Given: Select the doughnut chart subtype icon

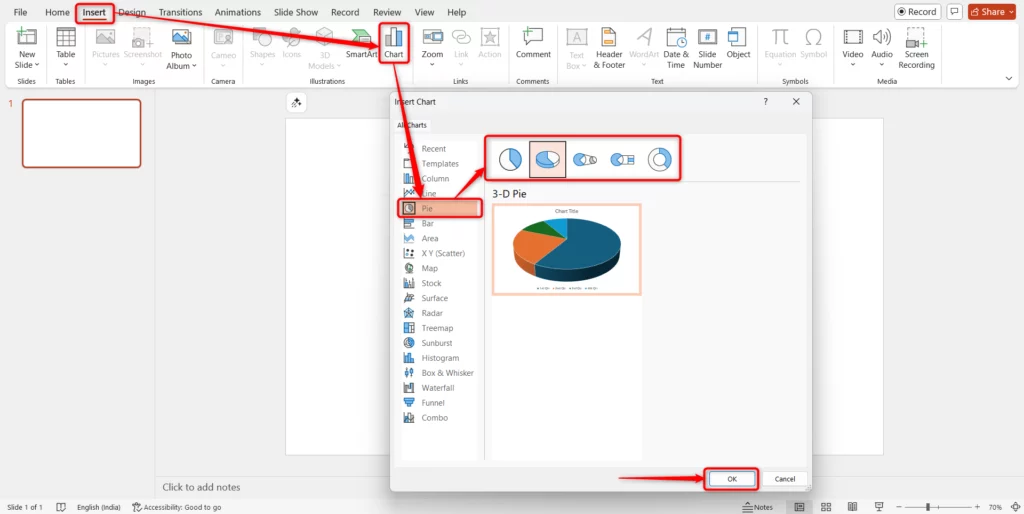Looking at the screenshot, I should [x=659, y=159].
